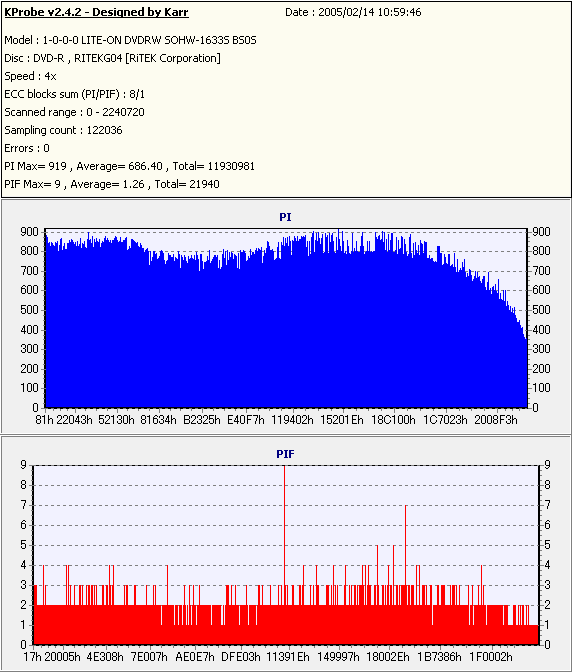Click the Scanned range line
The image size is (572, 672).
(x=75, y=112)
